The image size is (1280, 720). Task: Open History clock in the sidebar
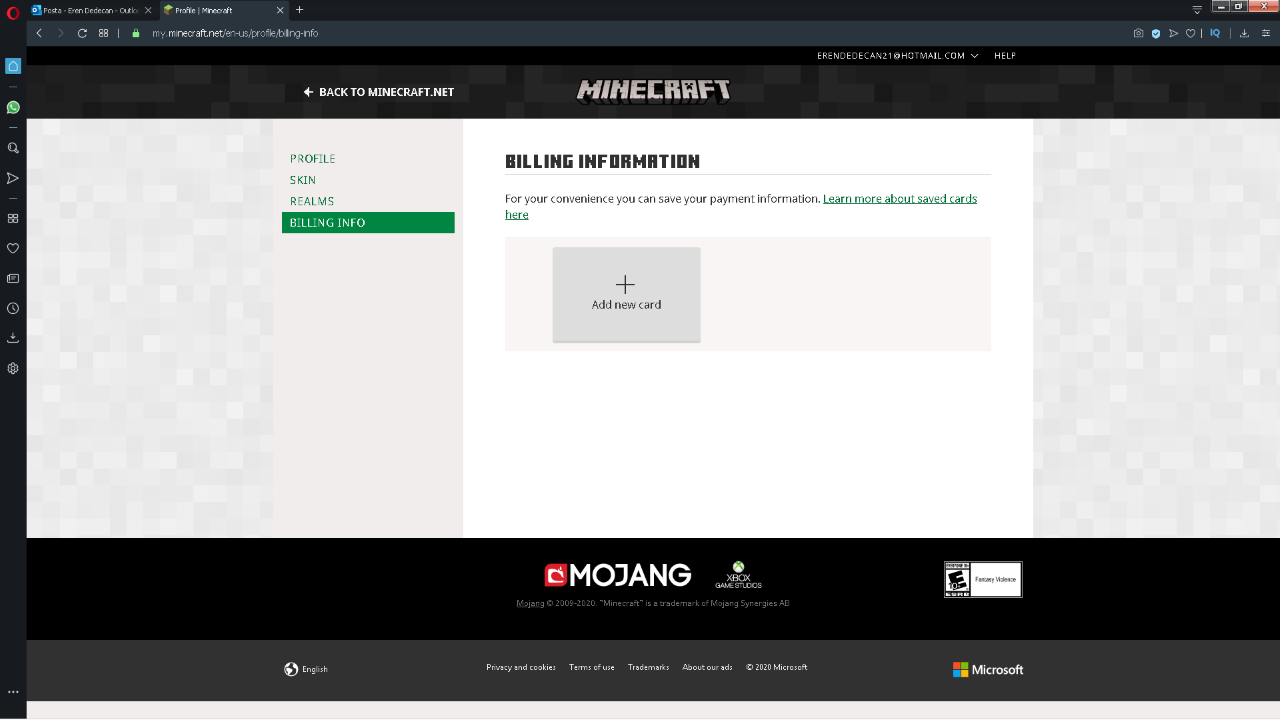coord(13,308)
